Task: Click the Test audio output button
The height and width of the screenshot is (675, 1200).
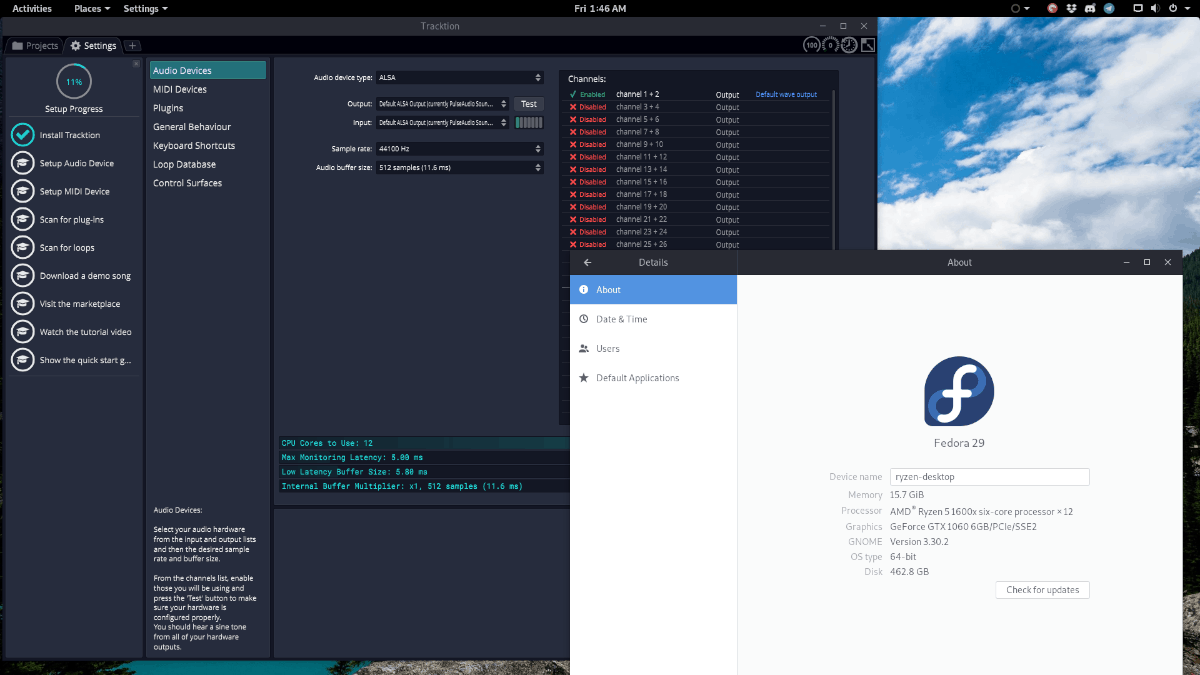Action: [529, 104]
